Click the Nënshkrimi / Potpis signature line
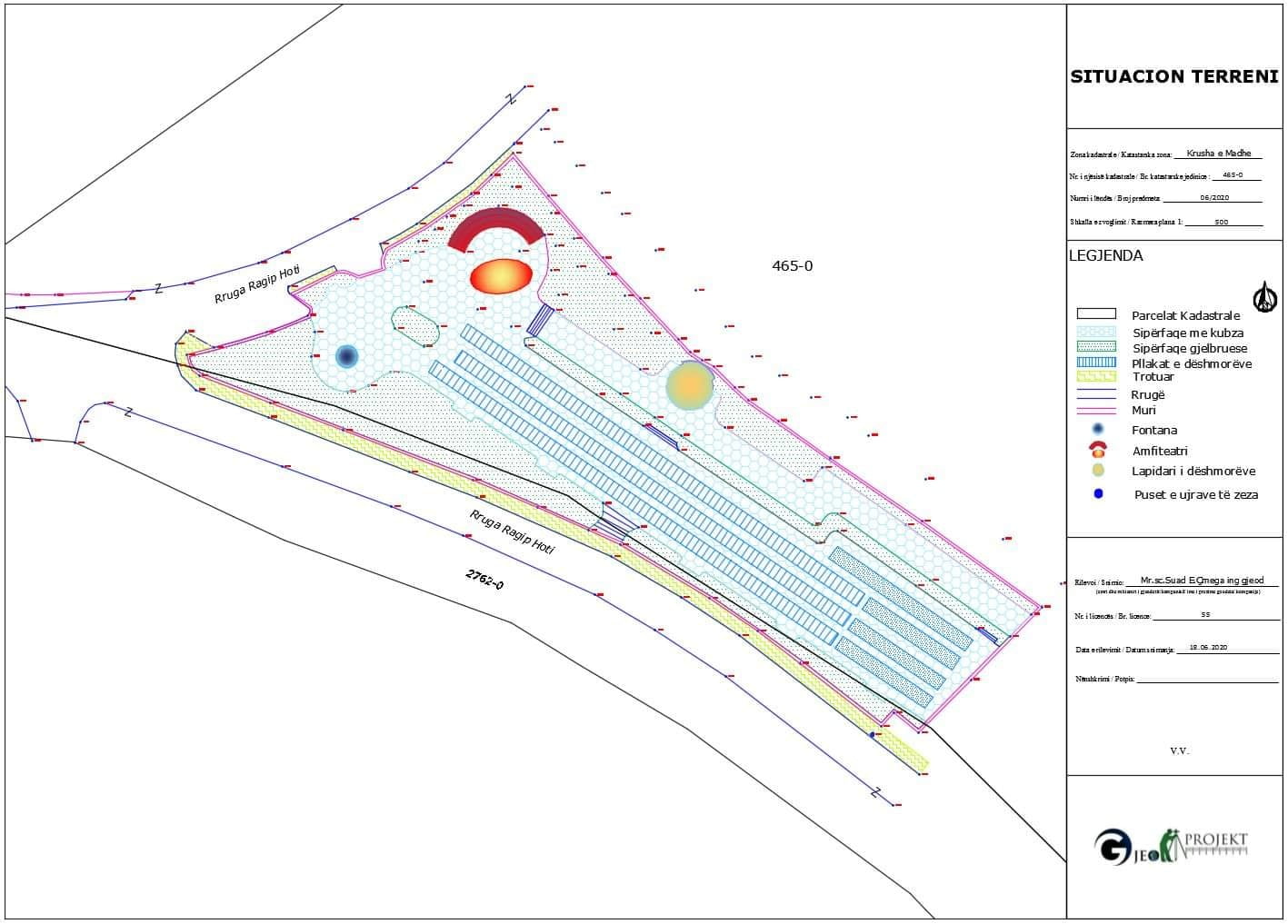This screenshot has height=924, width=1288. 1206,680
